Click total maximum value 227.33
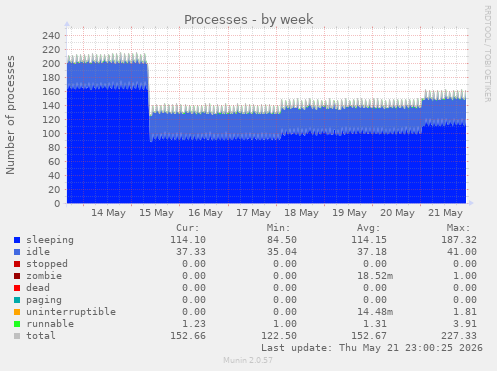The height and width of the screenshot is (371, 497). [x=459, y=336]
